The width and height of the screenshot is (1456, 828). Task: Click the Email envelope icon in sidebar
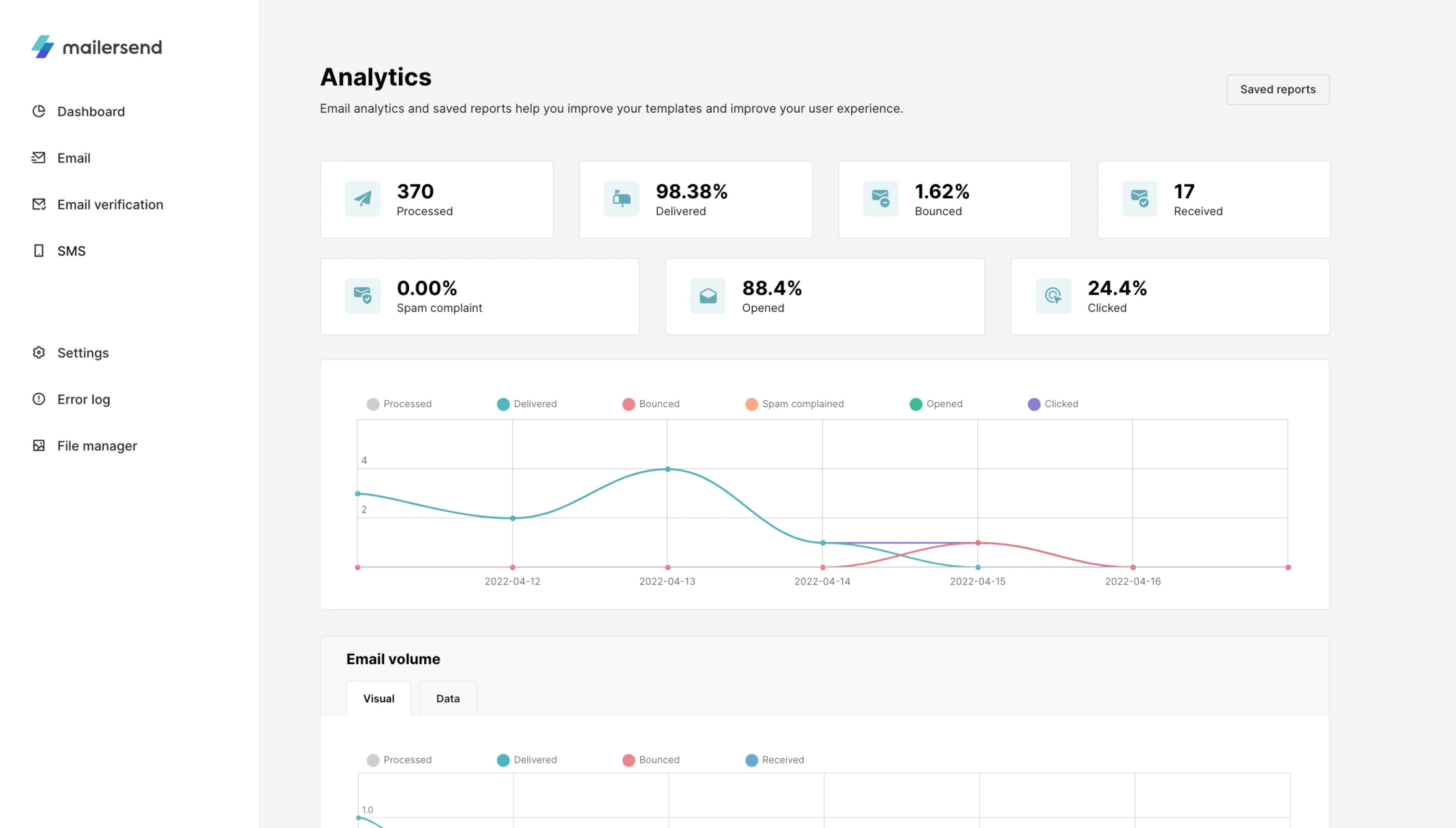click(39, 157)
